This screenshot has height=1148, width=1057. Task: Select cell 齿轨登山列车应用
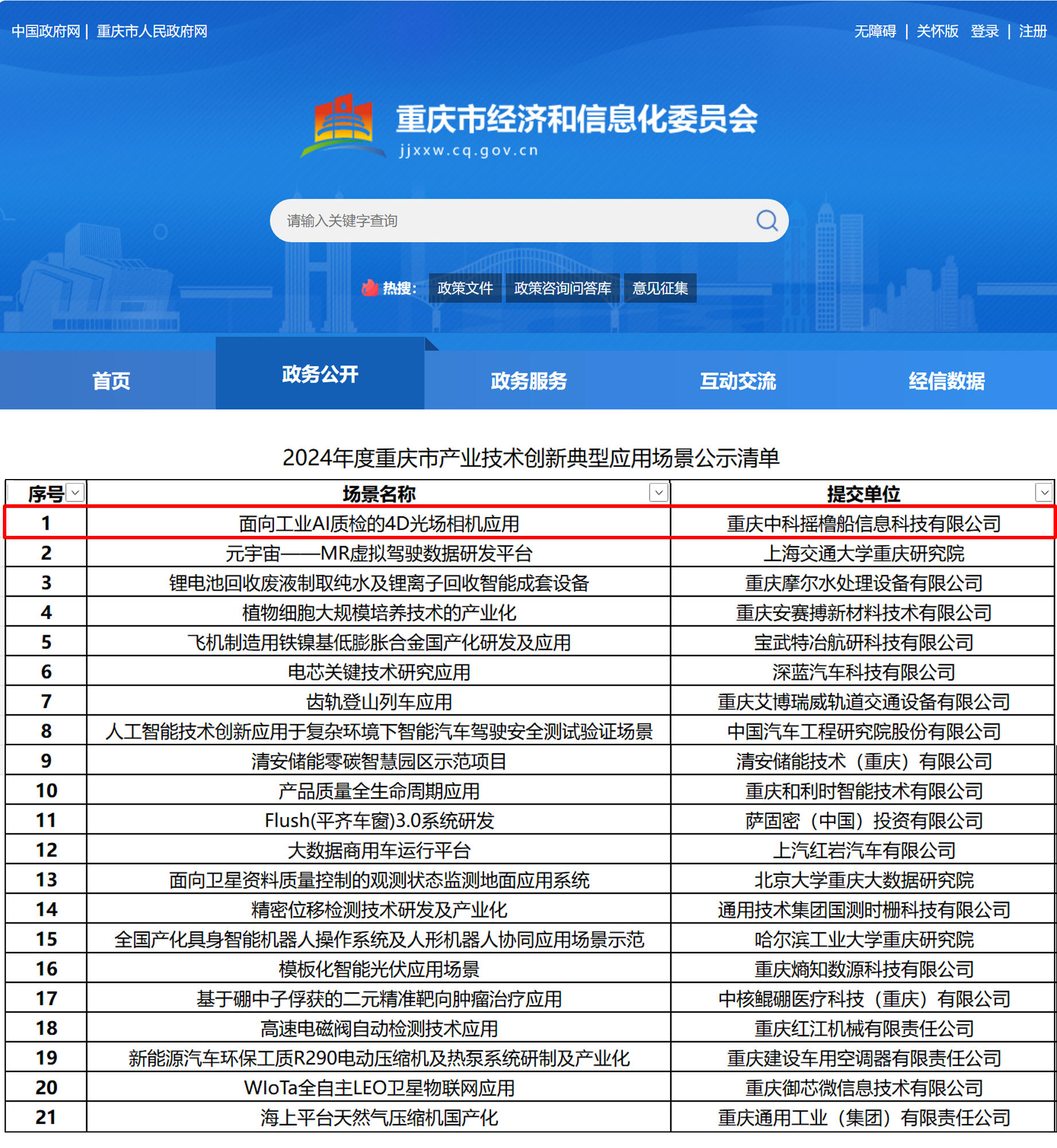point(379,702)
